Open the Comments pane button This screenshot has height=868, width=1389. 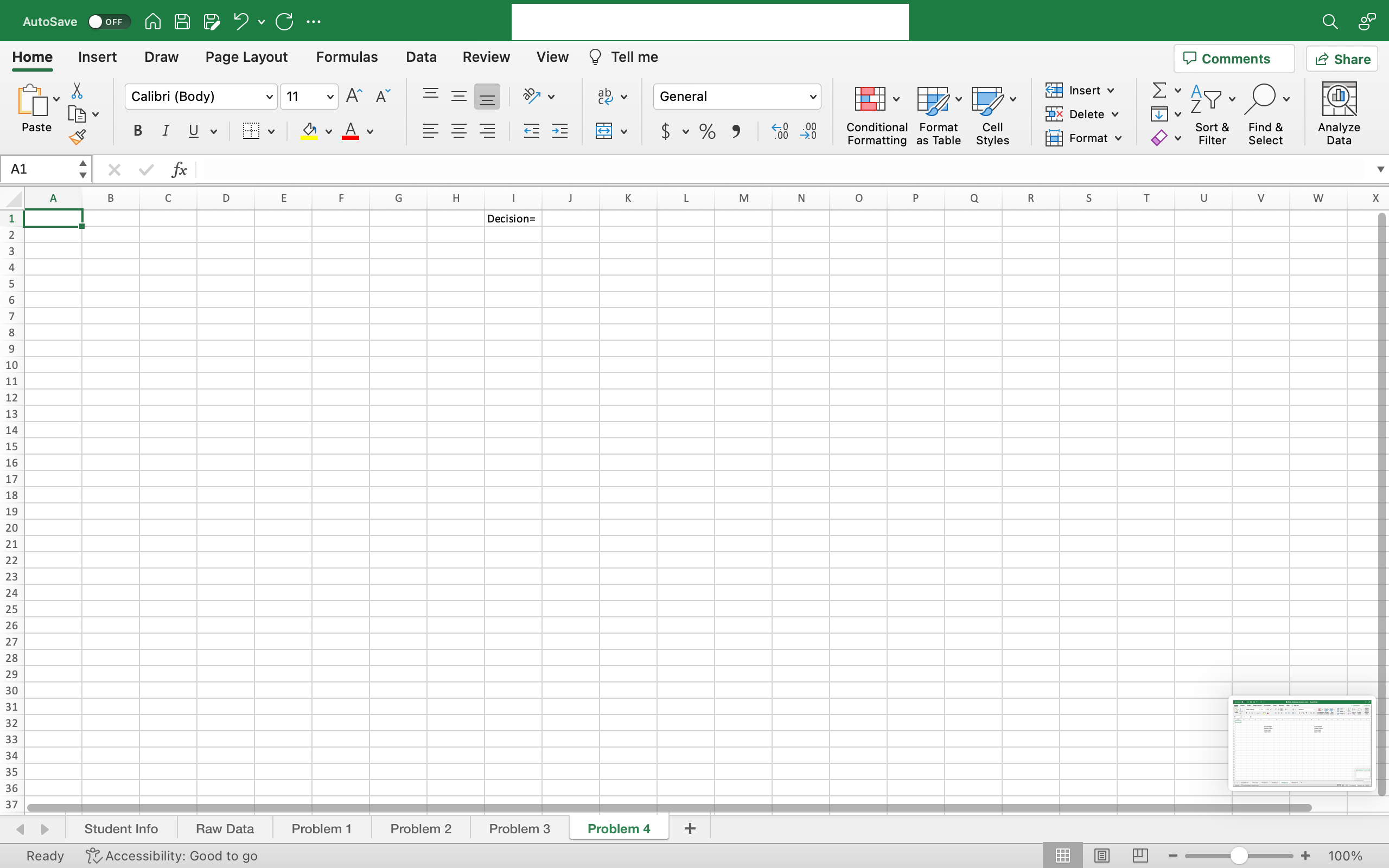click(x=1234, y=59)
